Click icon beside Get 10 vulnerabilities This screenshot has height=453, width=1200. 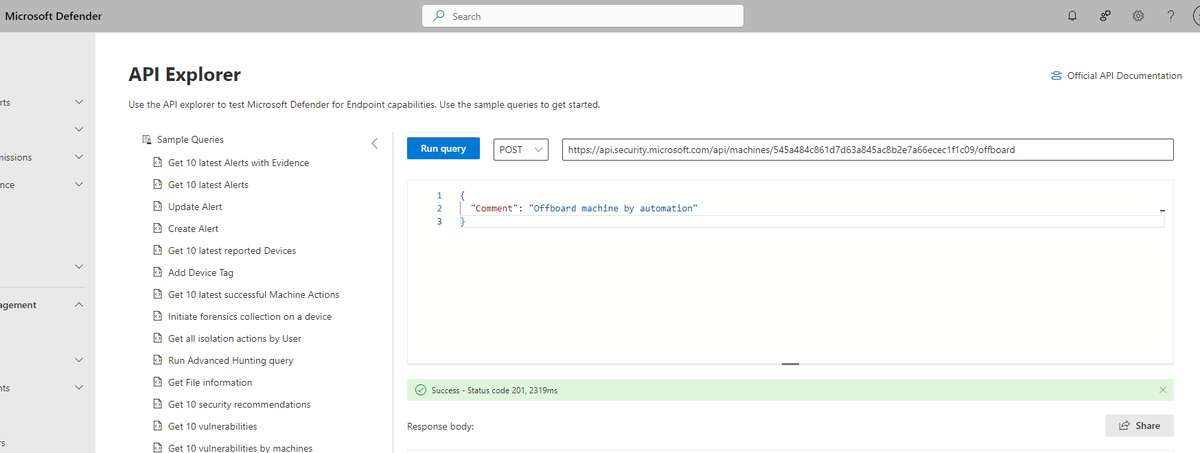pos(157,427)
